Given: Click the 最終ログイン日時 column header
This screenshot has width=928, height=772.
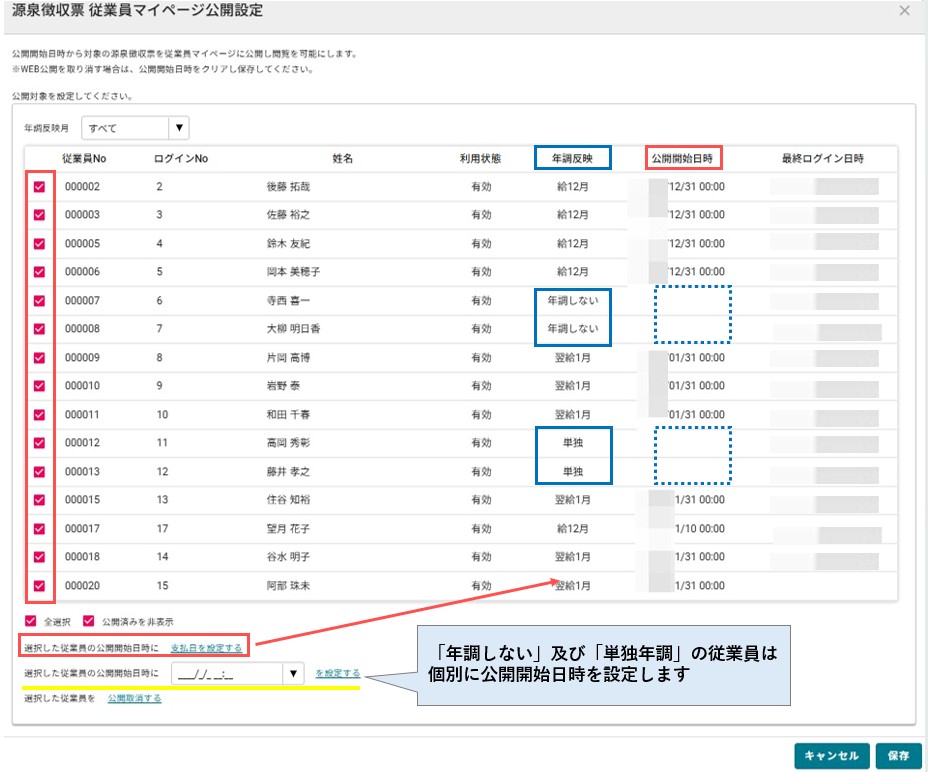Looking at the screenshot, I should click(823, 159).
